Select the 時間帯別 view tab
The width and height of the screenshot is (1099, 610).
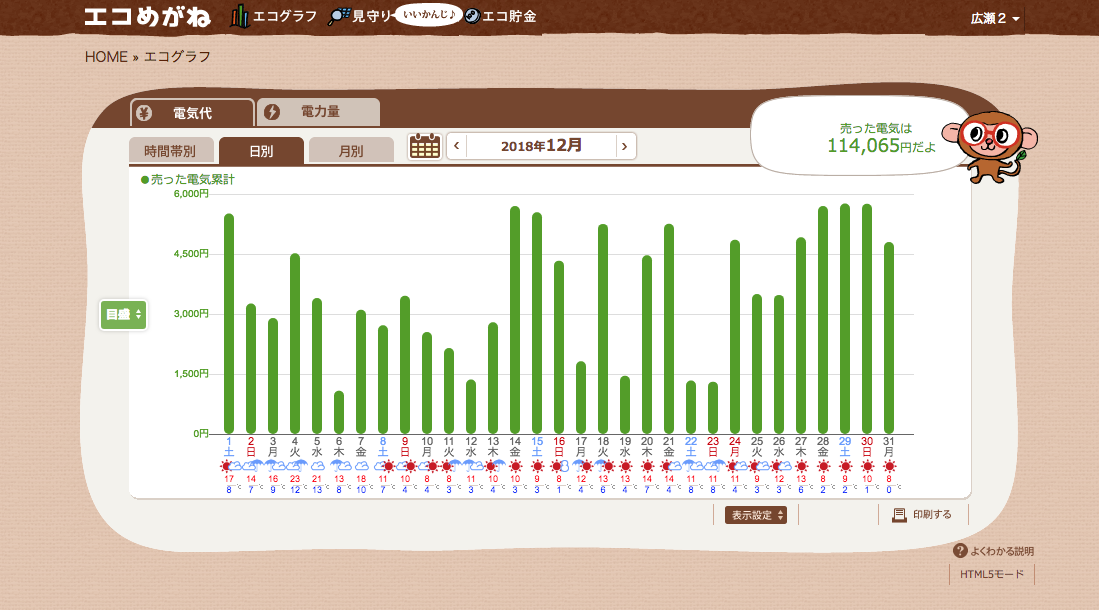point(170,151)
